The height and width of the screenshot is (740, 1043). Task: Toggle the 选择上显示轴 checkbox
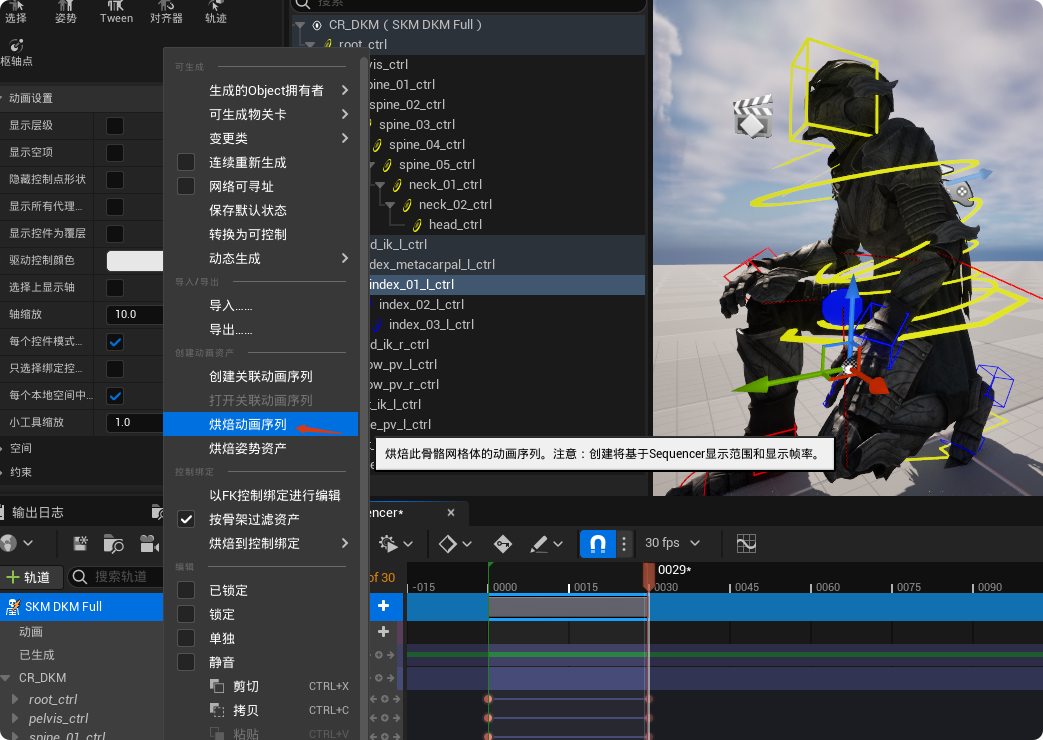(115, 287)
